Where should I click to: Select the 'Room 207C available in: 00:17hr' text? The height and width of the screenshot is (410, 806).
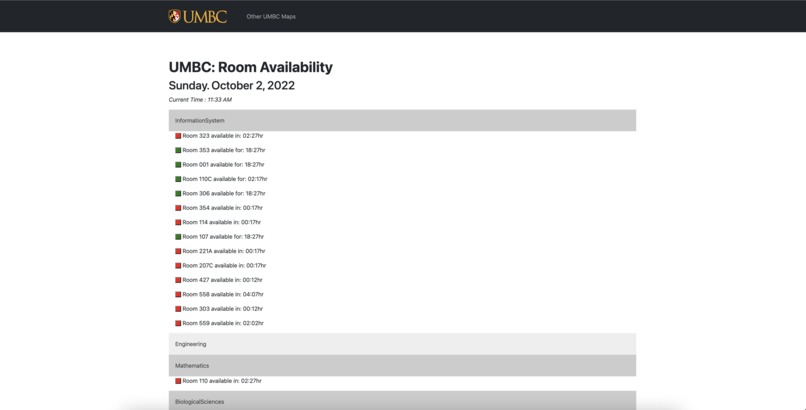225,265
